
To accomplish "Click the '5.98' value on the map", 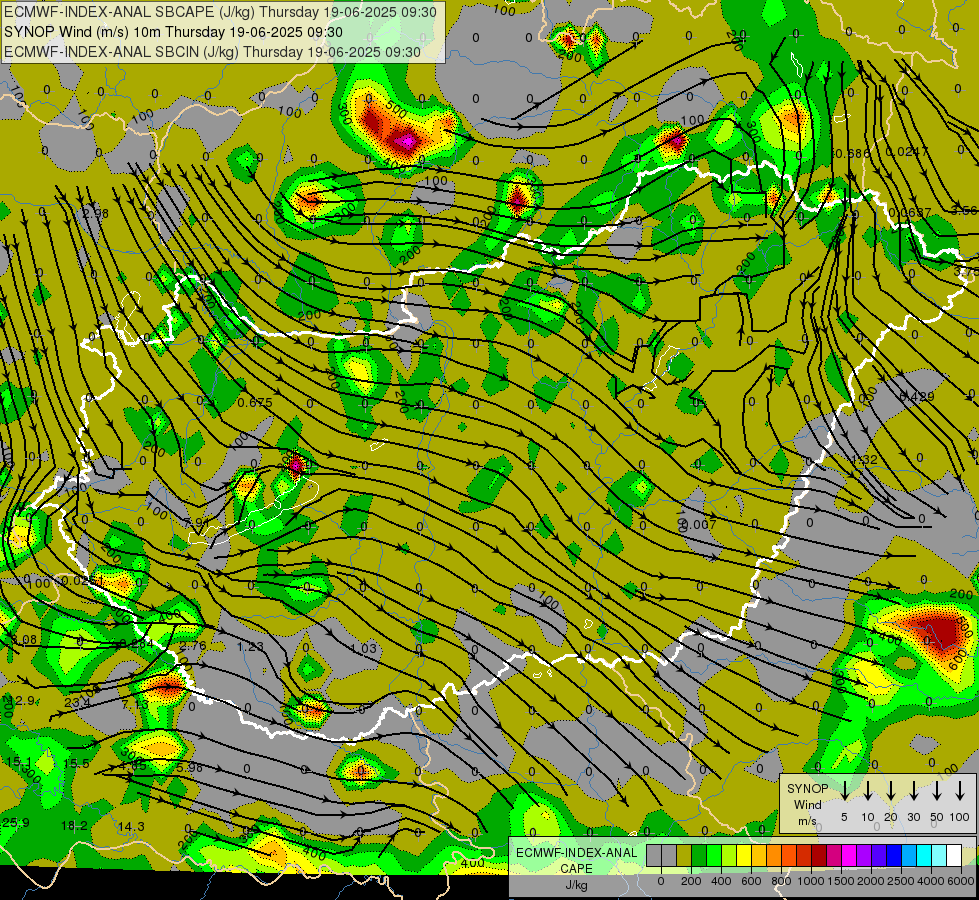I will coord(189,768).
